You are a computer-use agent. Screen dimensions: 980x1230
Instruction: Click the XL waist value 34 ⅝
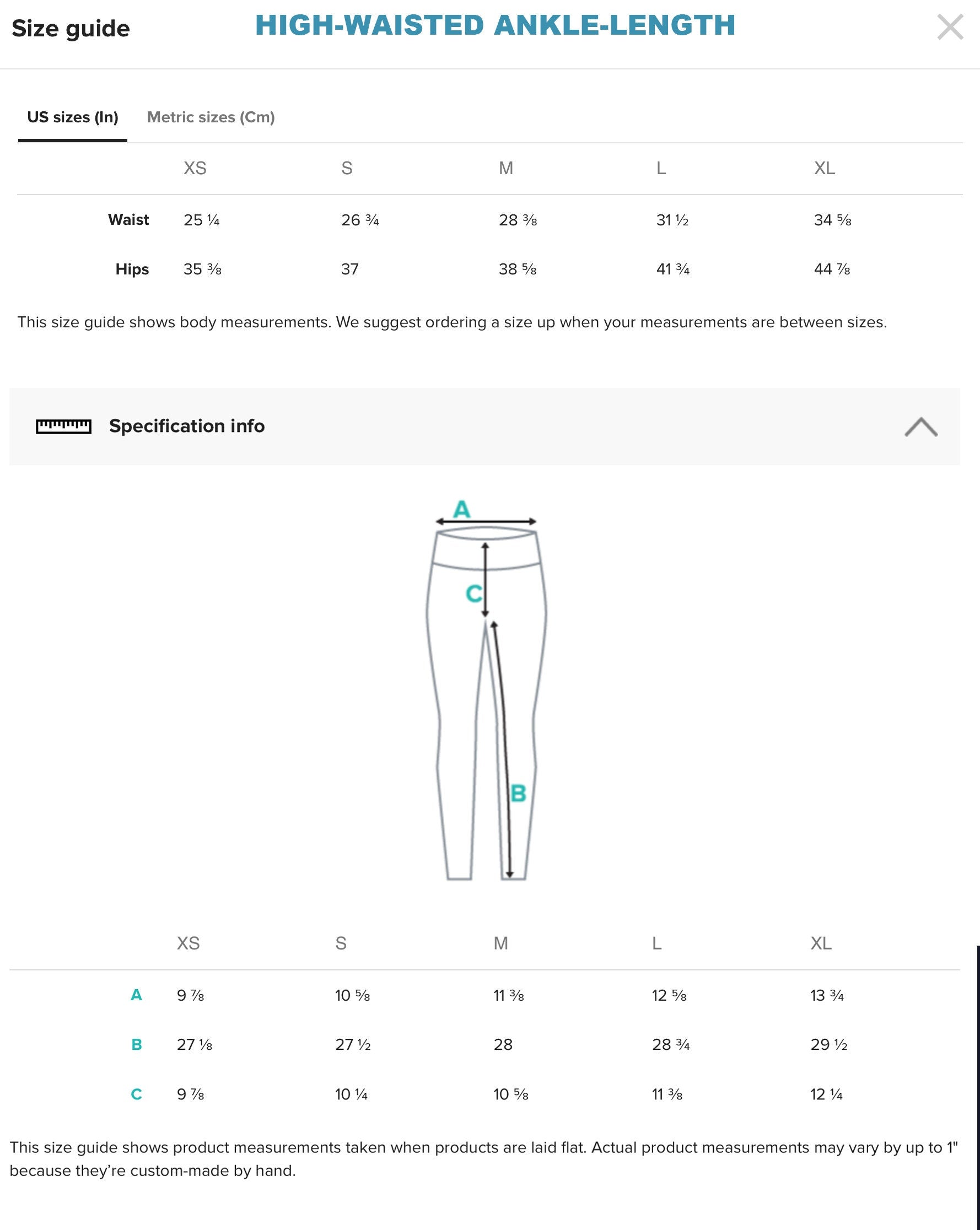(x=832, y=220)
